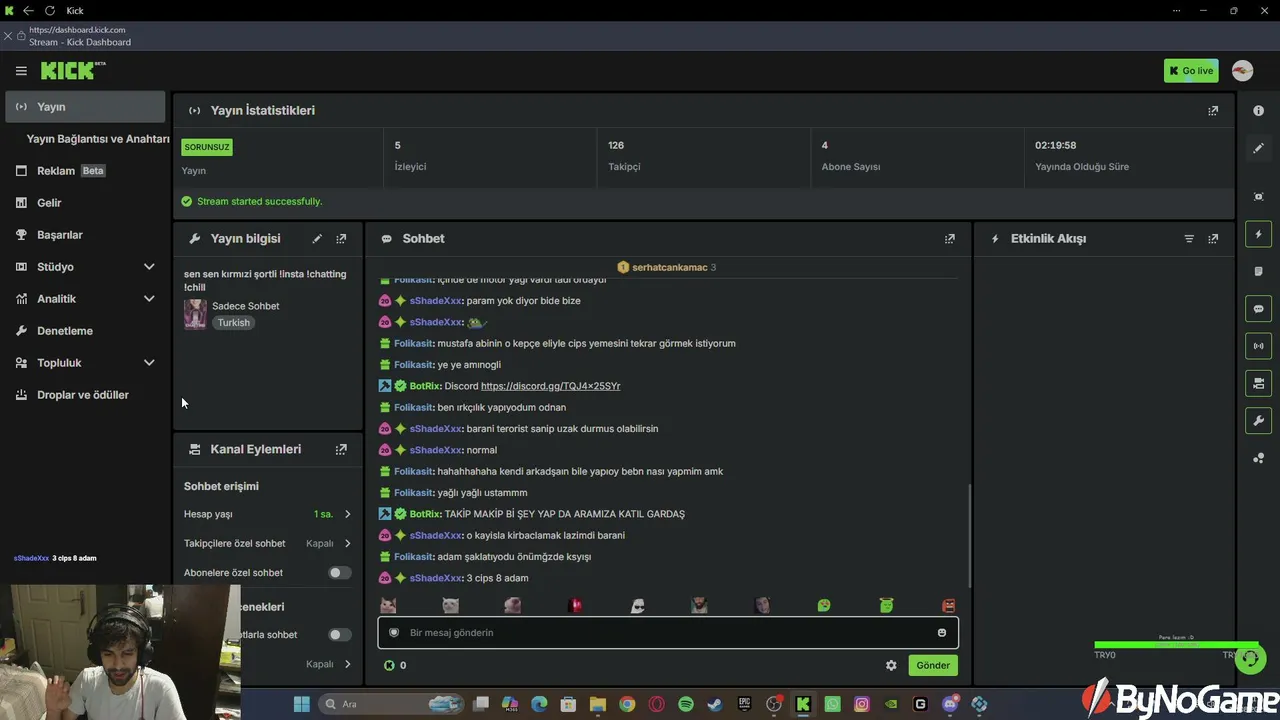Image resolution: width=1280 pixels, height=720 pixels.
Task: Click sShadeXxx on the 'normal' message
Action: pos(437,450)
